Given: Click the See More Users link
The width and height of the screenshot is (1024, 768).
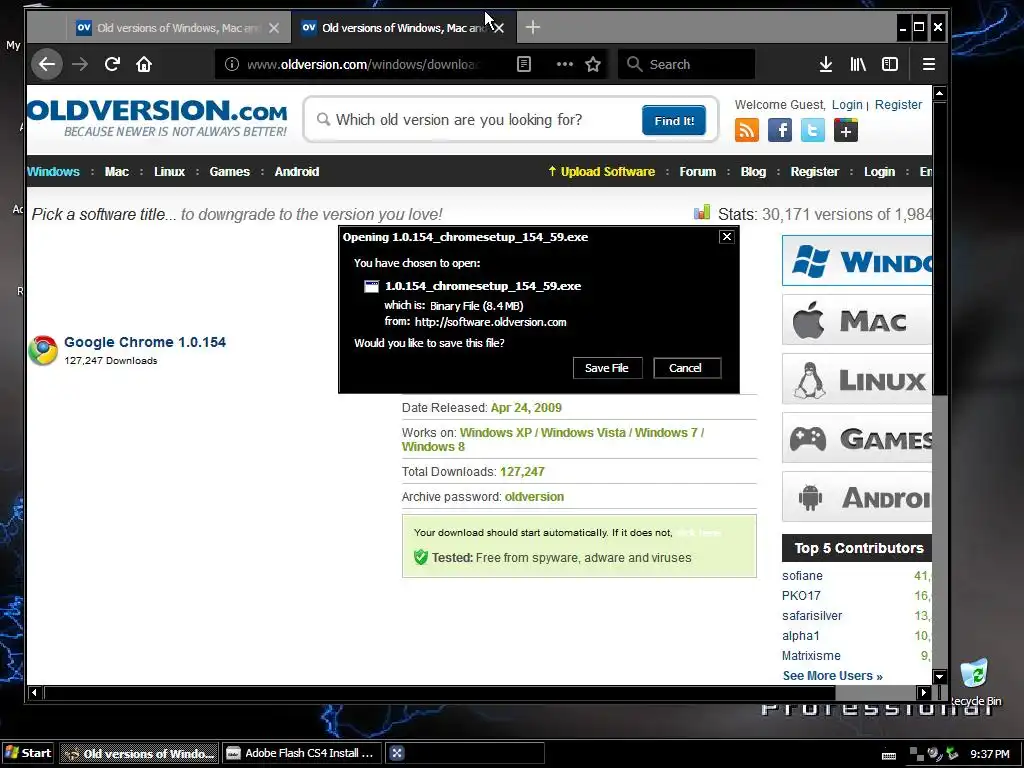Looking at the screenshot, I should [x=833, y=676].
